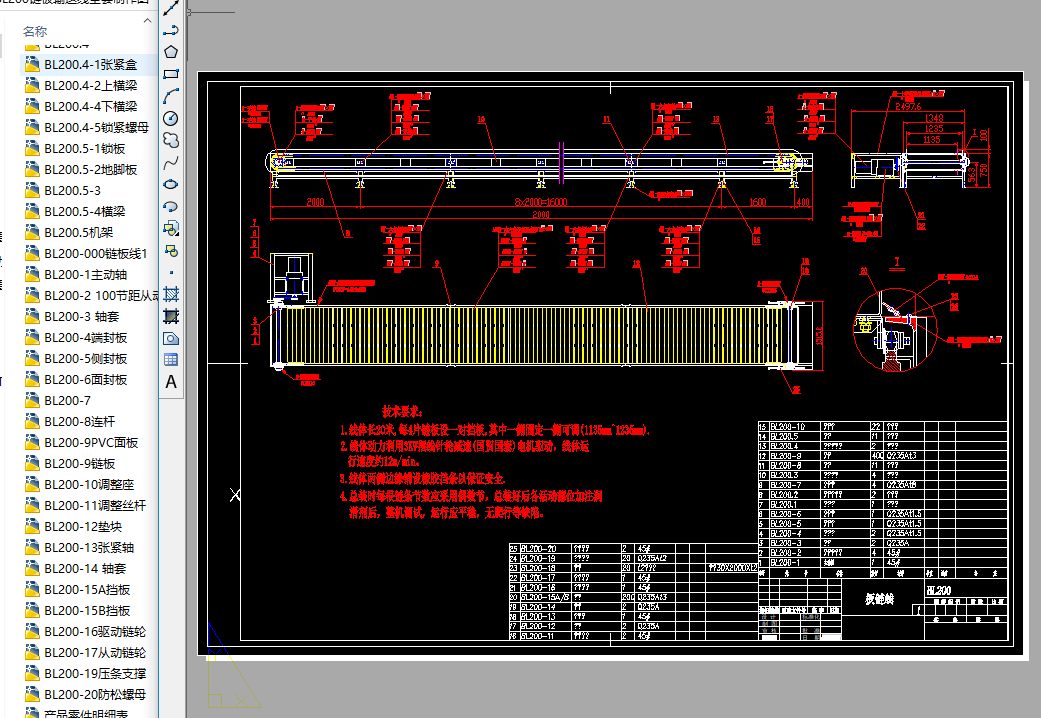Select the Hatch tool
Screen dimensions: 1041x718
[171, 294]
